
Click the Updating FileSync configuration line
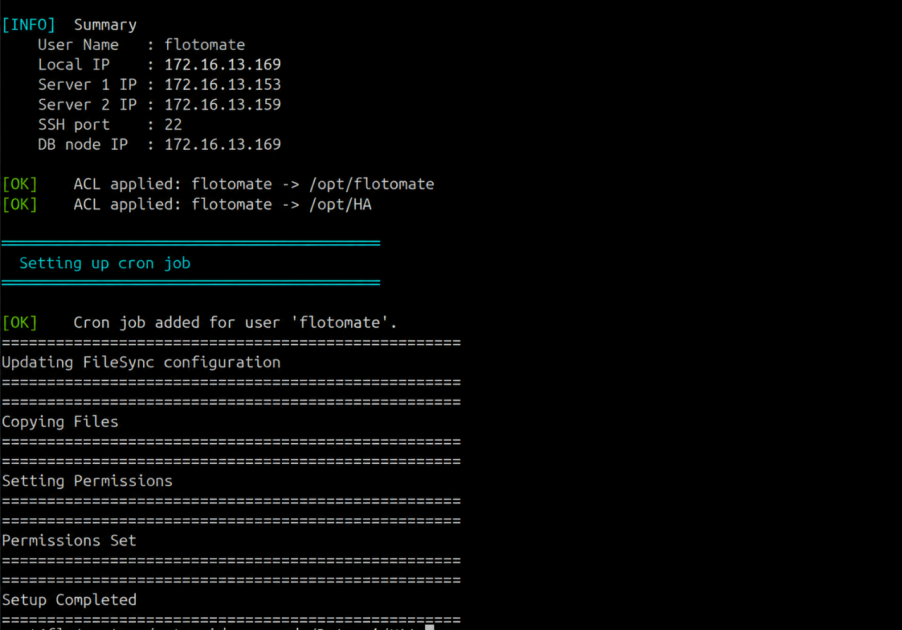pos(141,362)
